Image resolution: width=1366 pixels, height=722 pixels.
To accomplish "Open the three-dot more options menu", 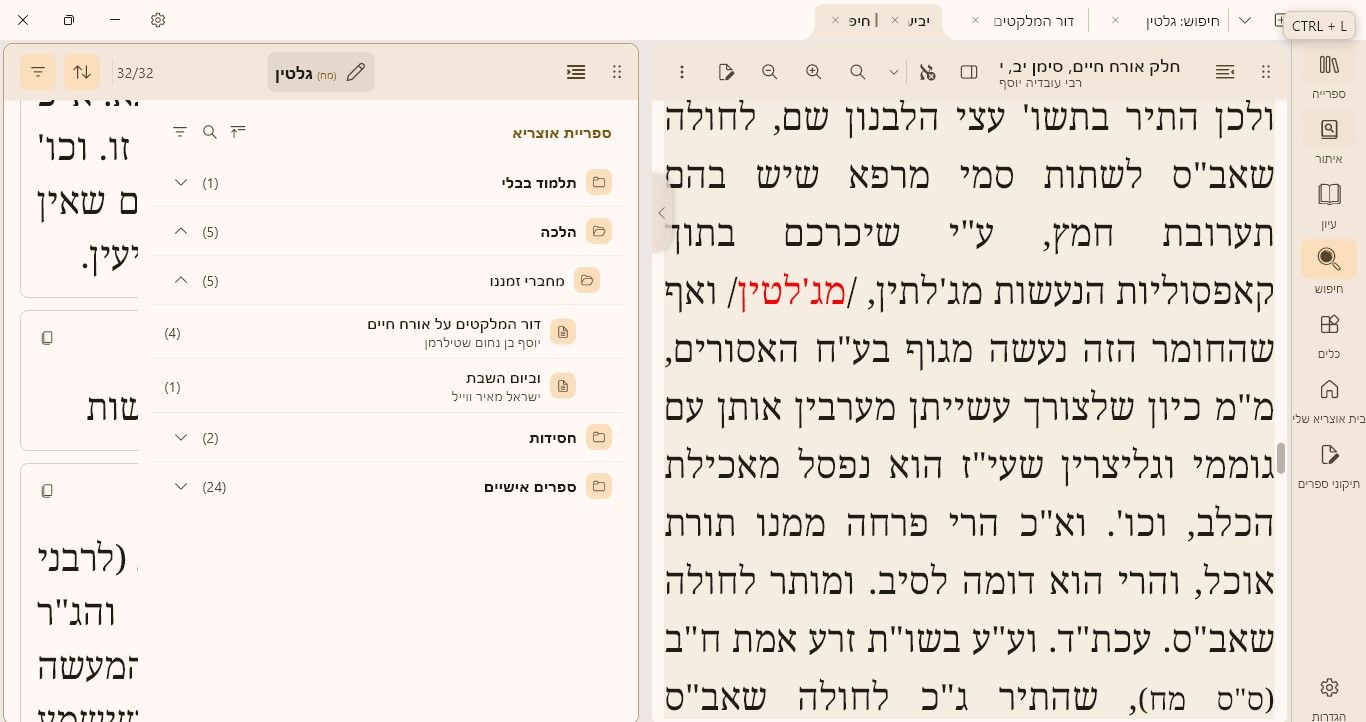I will (682, 72).
